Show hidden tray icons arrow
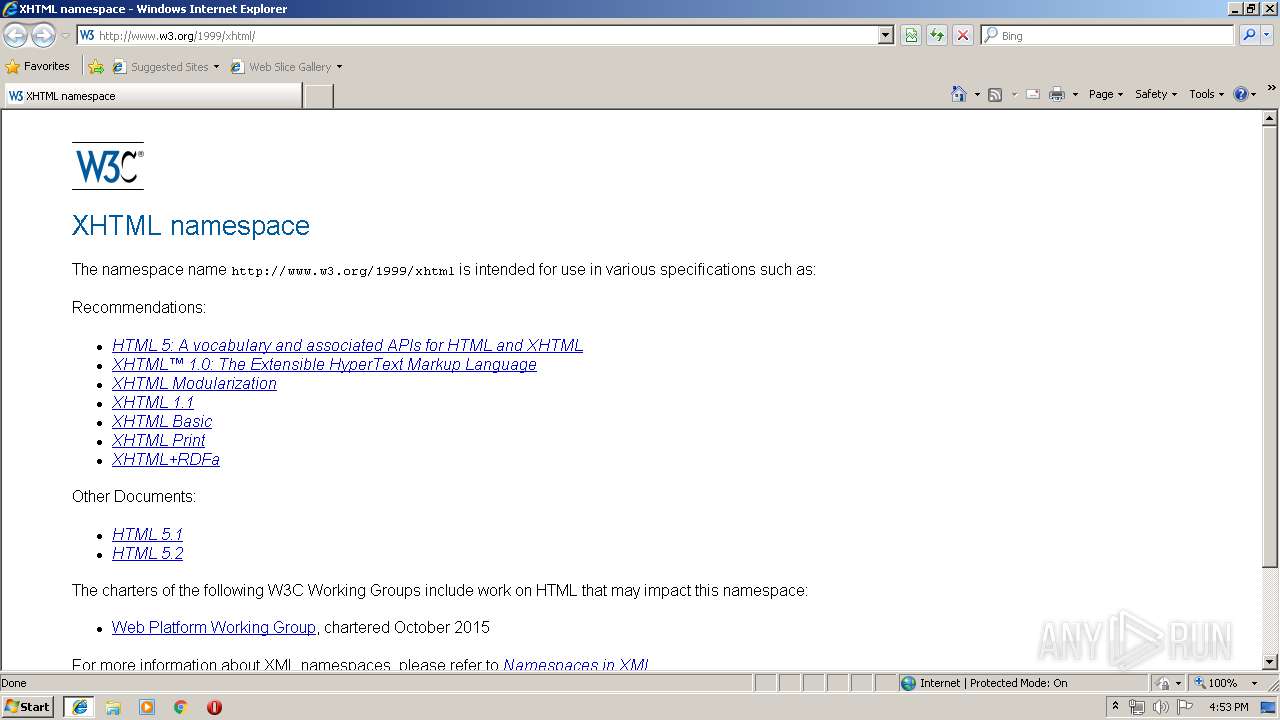 [1115, 706]
